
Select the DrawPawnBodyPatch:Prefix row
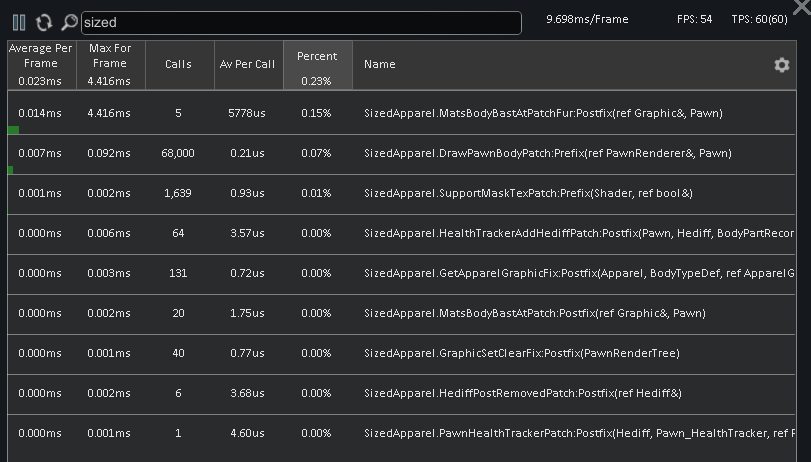[401, 153]
